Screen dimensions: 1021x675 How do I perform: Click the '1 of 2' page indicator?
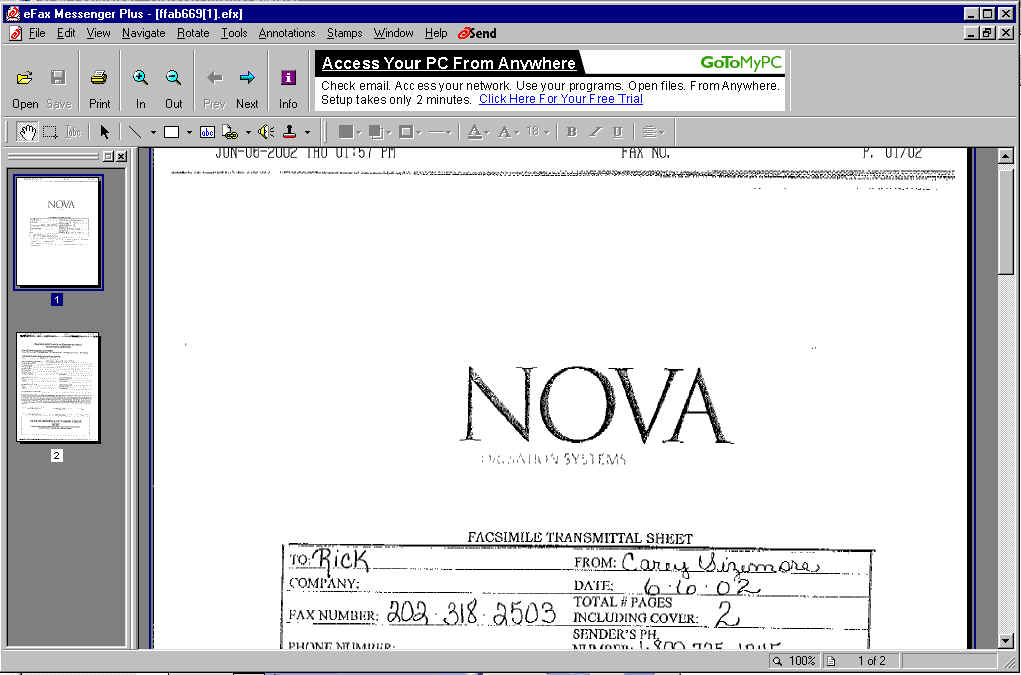click(871, 661)
